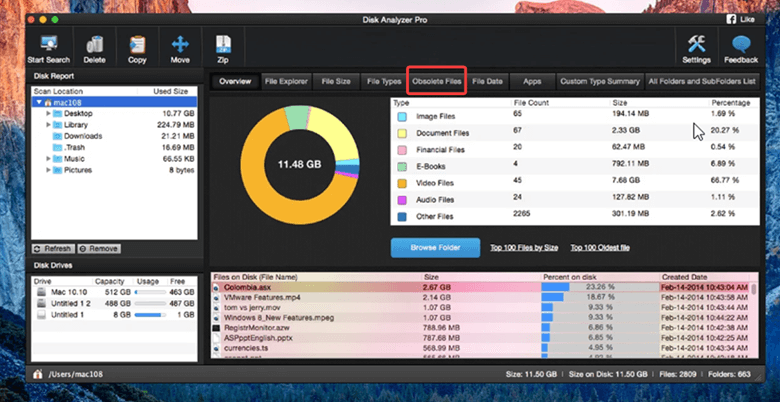Open the File Size tab
Image resolution: width=780 pixels, height=402 pixels.
(x=336, y=82)
